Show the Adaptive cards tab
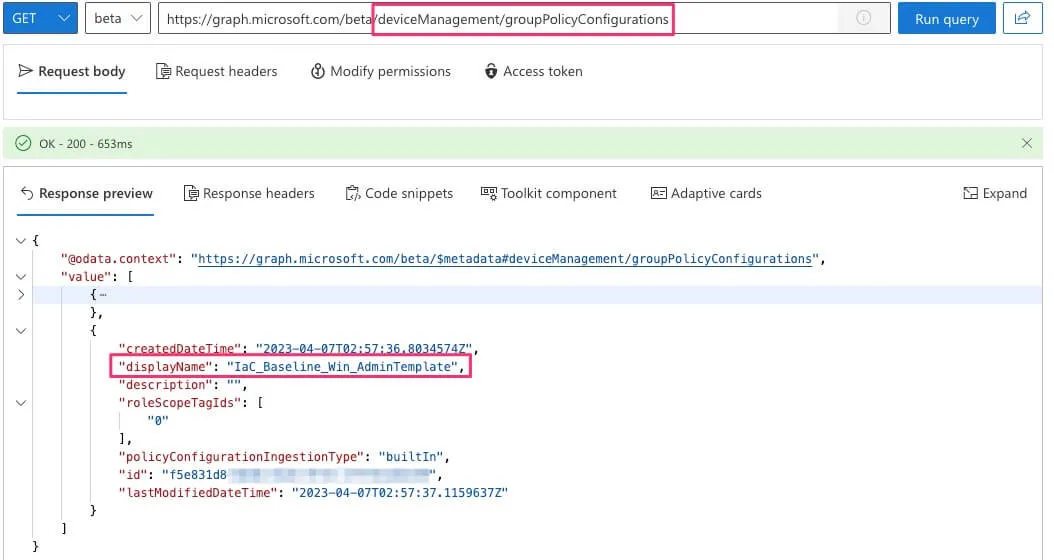Viewport: 1054px width, 560px height. (706, 193)
